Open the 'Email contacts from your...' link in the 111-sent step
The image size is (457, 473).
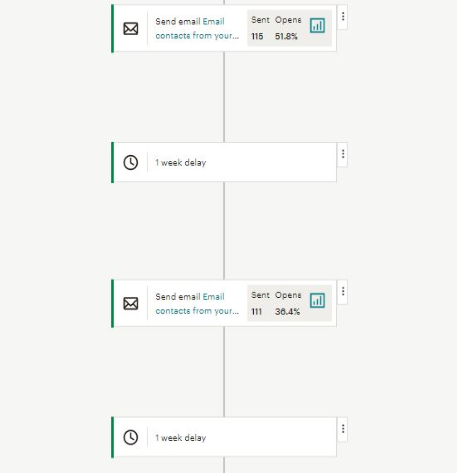(x=197, y=304)
